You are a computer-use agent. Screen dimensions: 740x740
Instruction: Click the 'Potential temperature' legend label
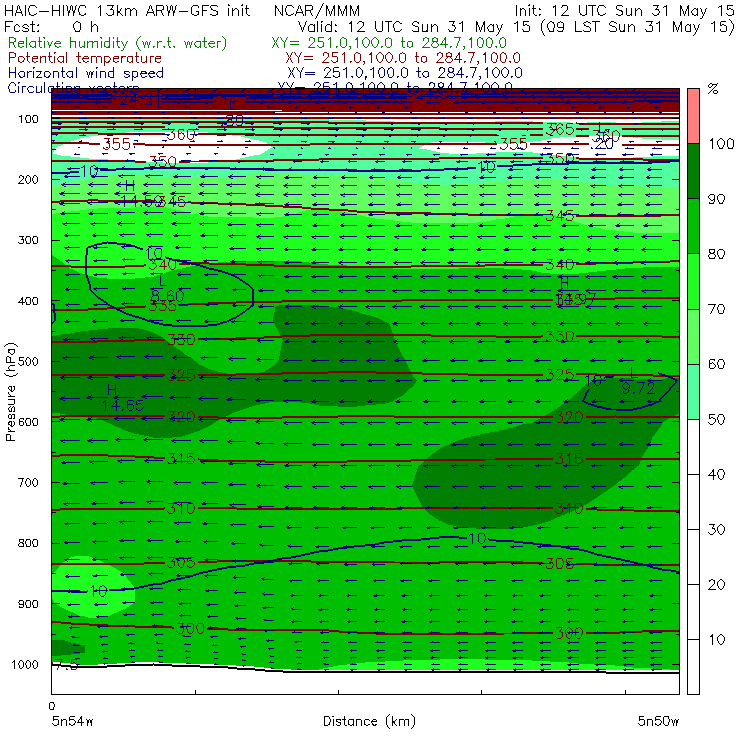85,58
